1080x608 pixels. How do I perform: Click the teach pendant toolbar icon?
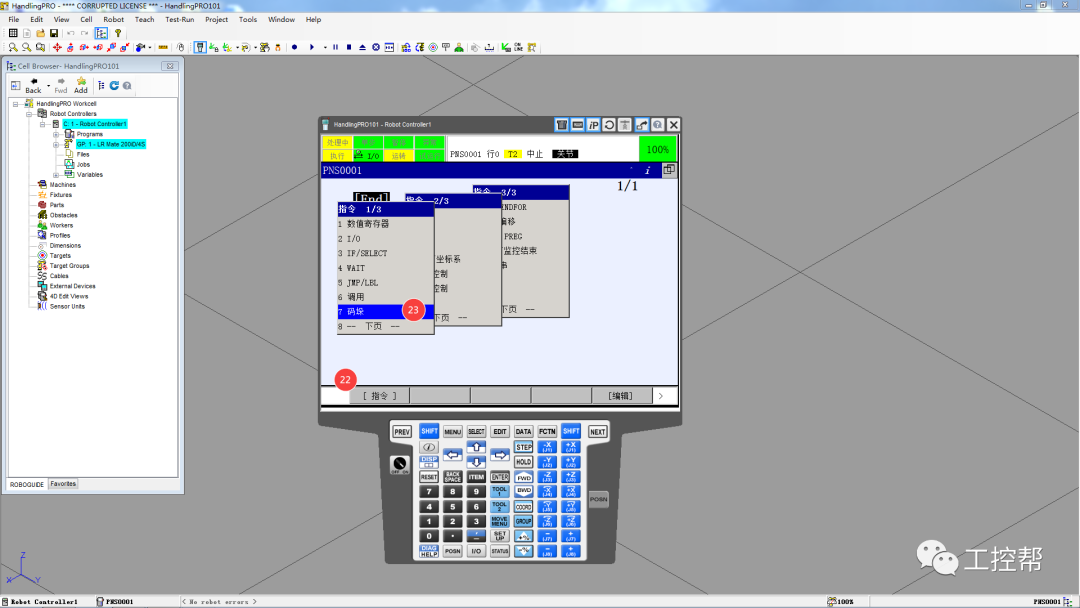click(x=200, y=48)
